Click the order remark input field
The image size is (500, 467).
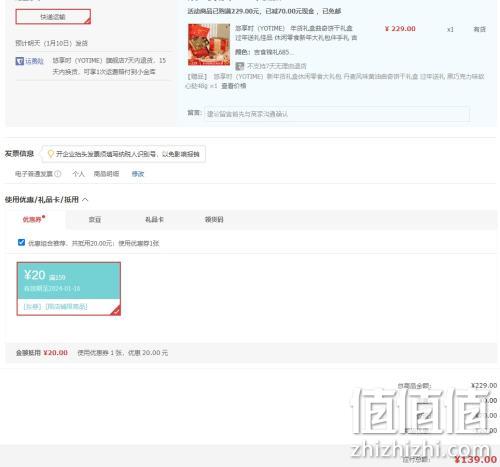click(337, 114)
